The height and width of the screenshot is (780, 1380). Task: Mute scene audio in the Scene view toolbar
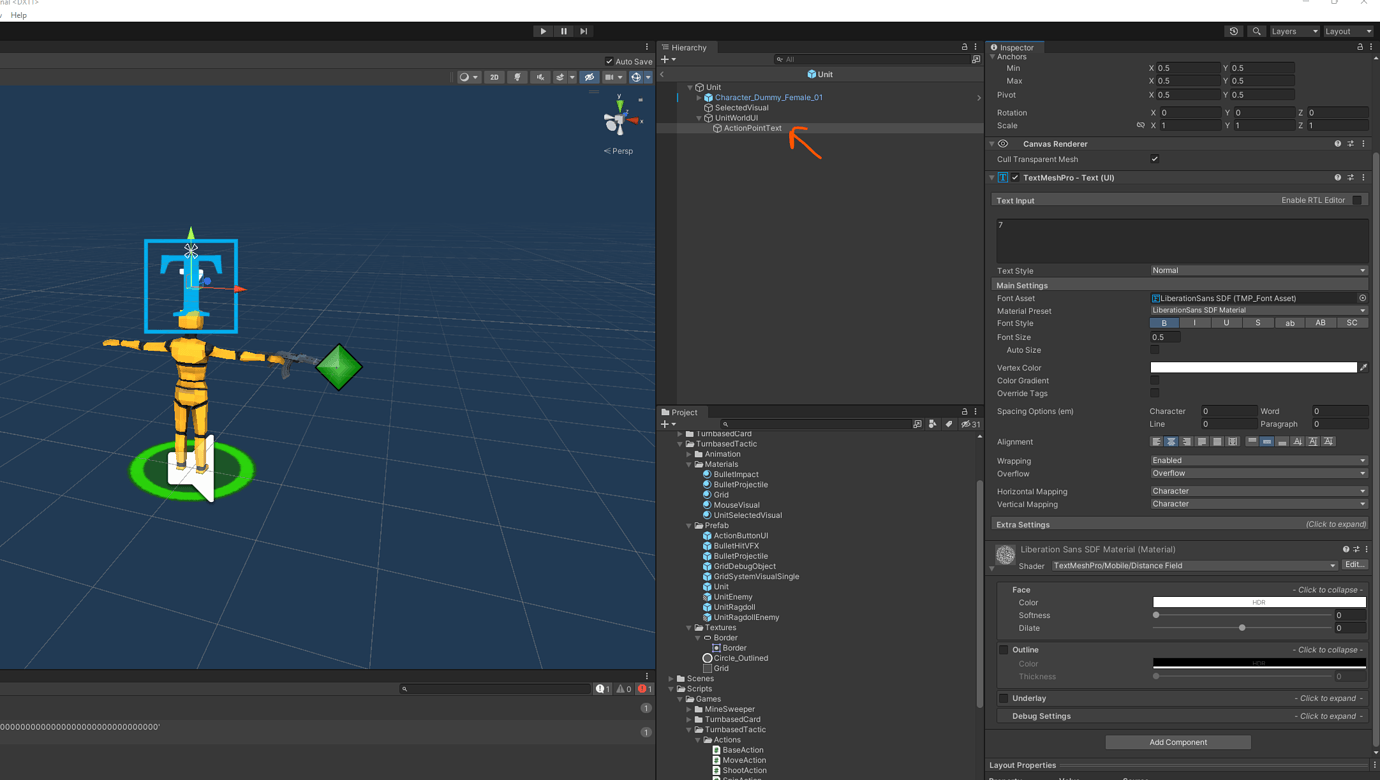pyautogui.click(x=540, y=78)
